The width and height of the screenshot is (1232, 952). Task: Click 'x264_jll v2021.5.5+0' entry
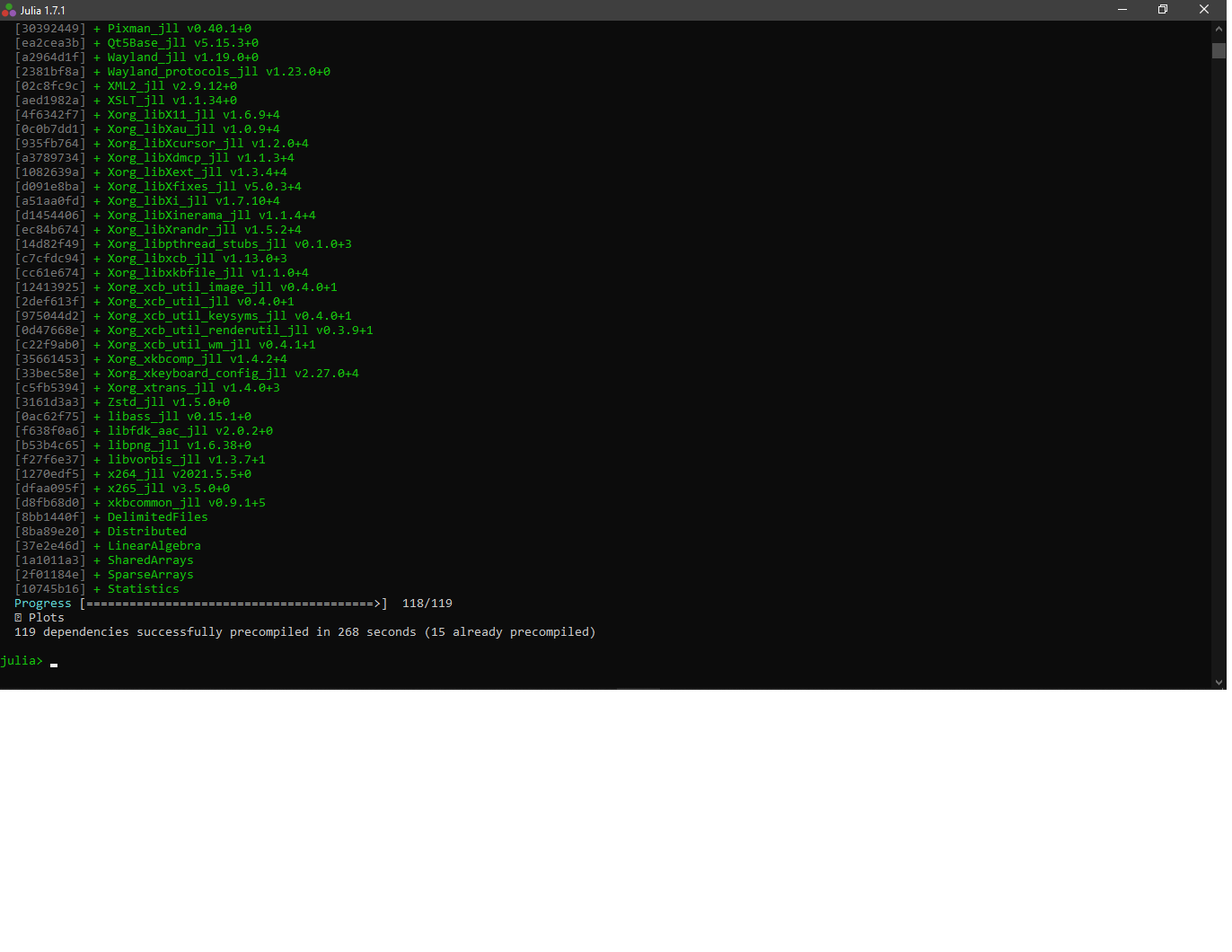(x=180, y=474)
